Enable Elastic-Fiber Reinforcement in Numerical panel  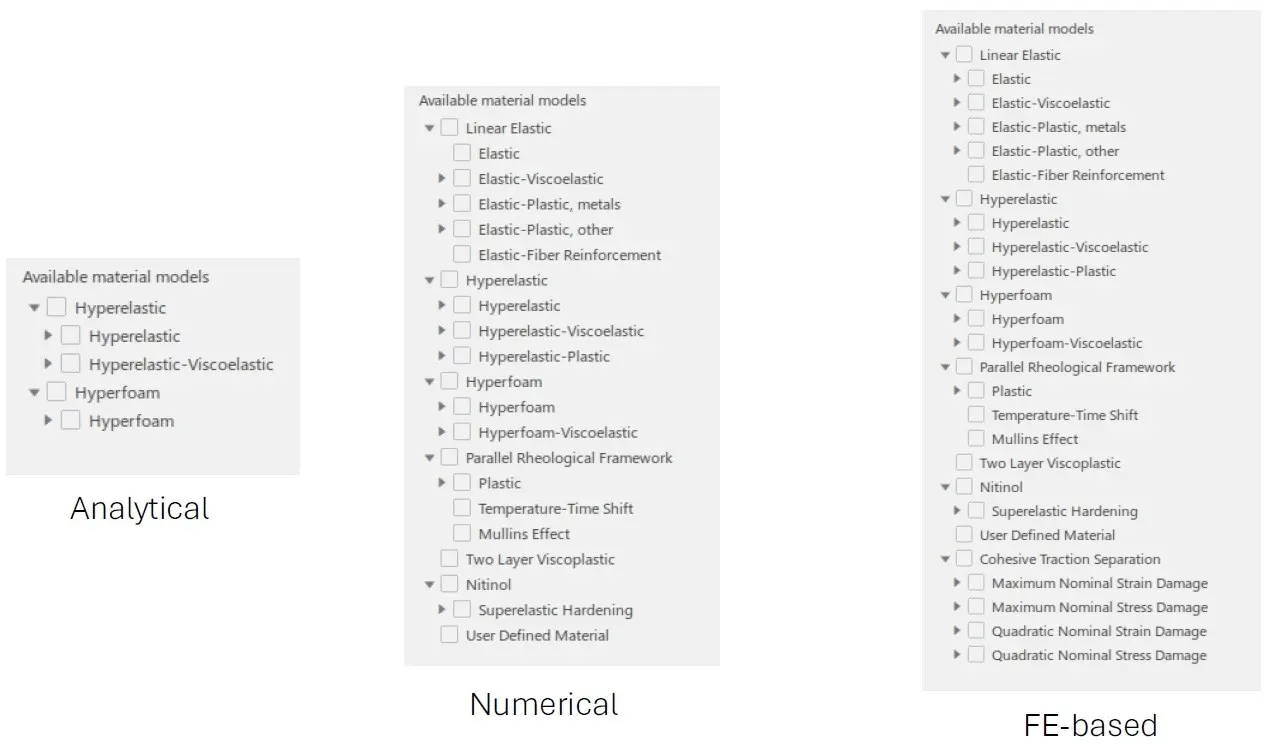(x=462, y=254)
